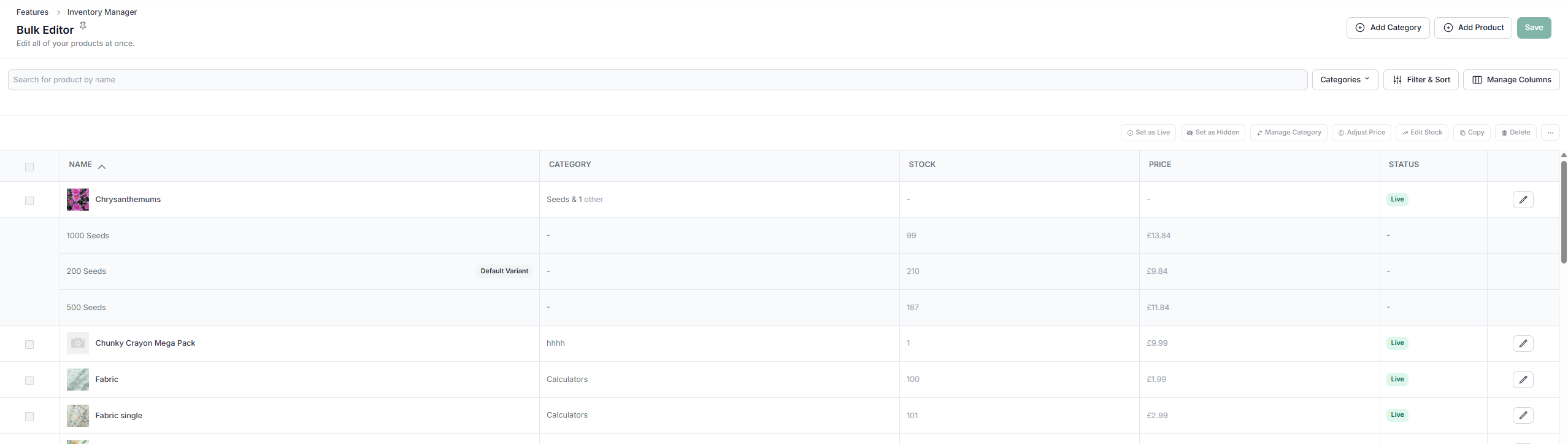The width and height of the screenshot is (1568, 444).
Task: Click the stock value 210
Action: click(913, 271)
